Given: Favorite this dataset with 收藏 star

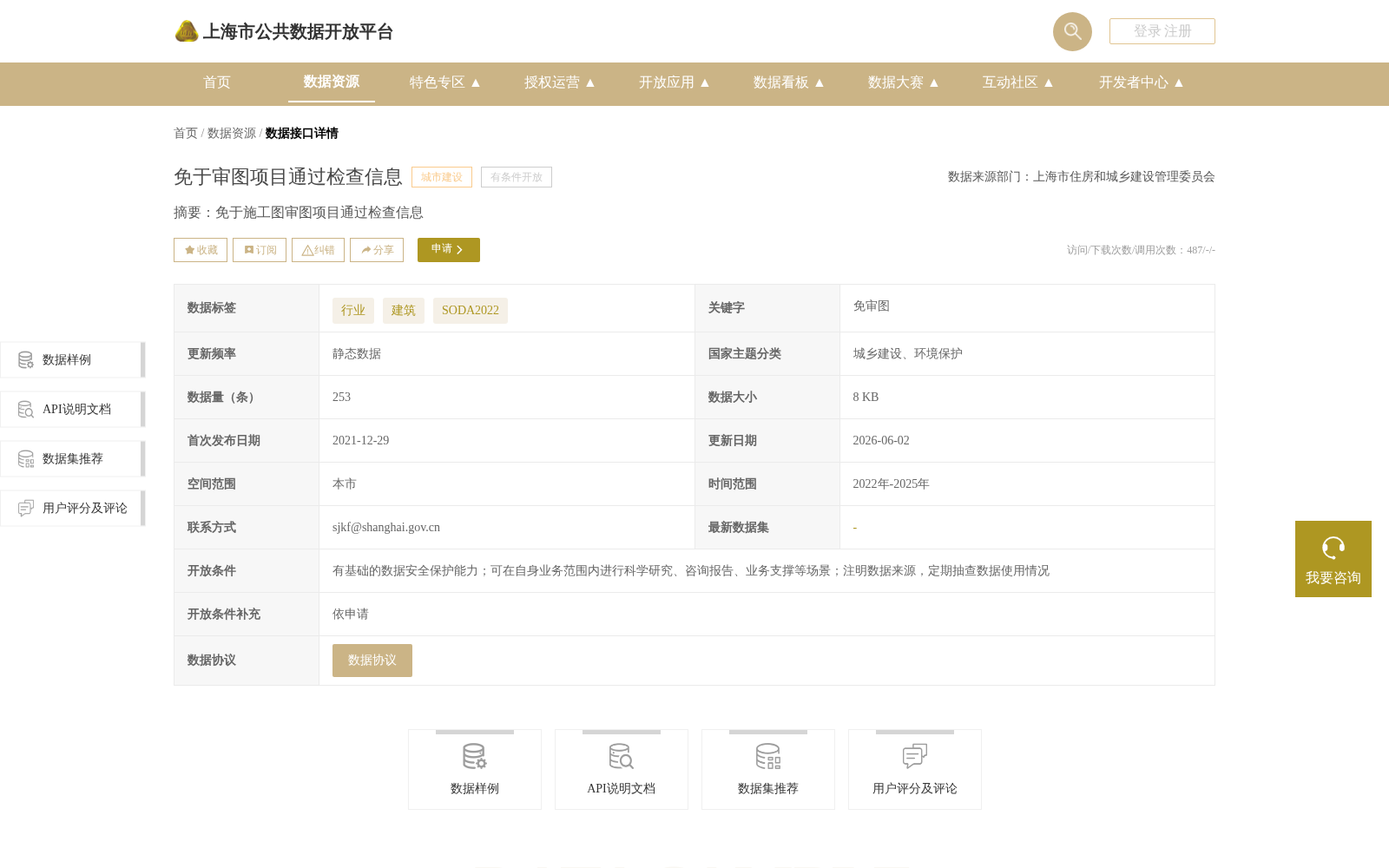Looking at the screenshot, I should (x=201, y=250).
